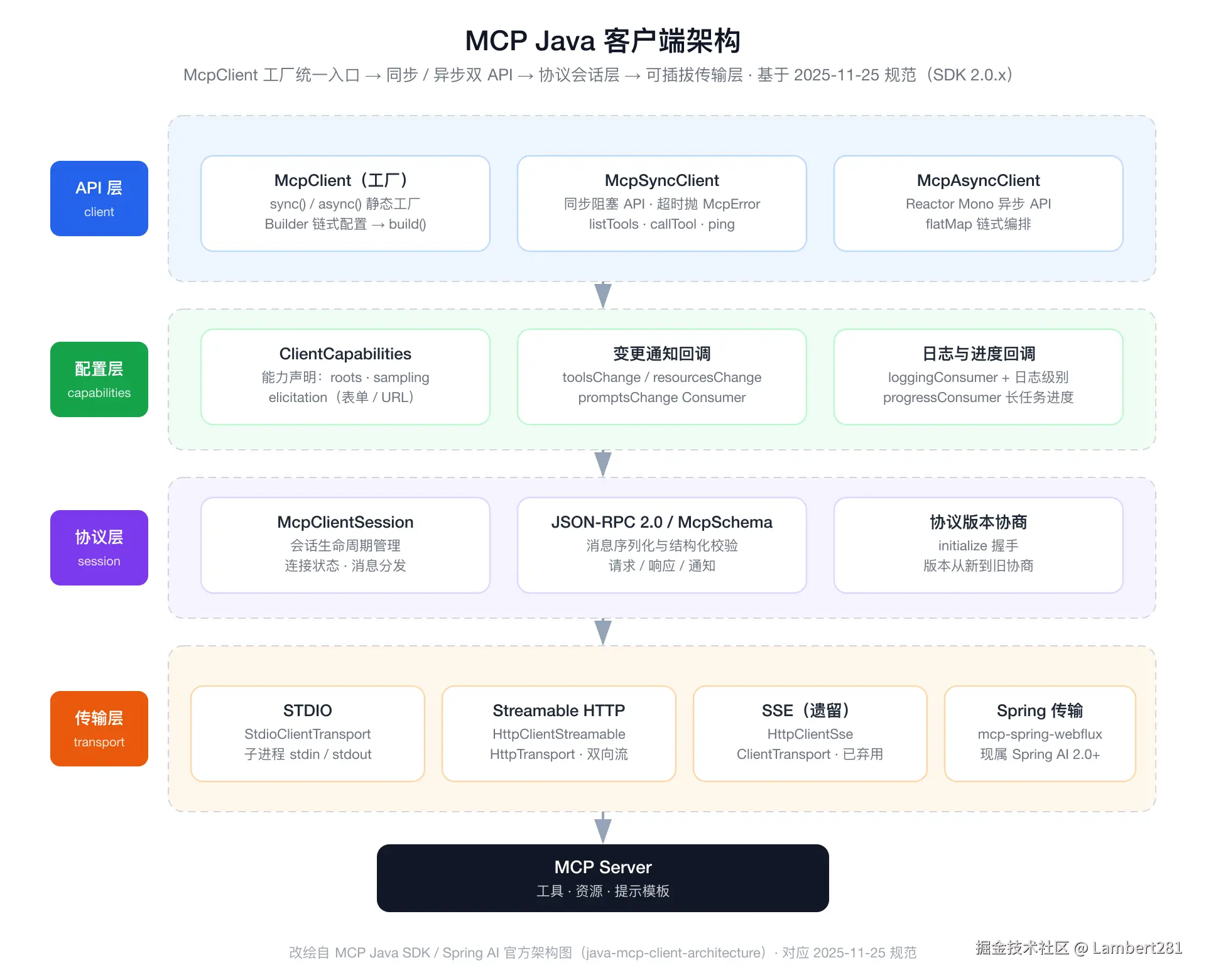Image resolution: width=1206 pixels, height=980 pixels.
Task: Click the text 请求 / 响应 / 通知
Action: tap(662, 566)
